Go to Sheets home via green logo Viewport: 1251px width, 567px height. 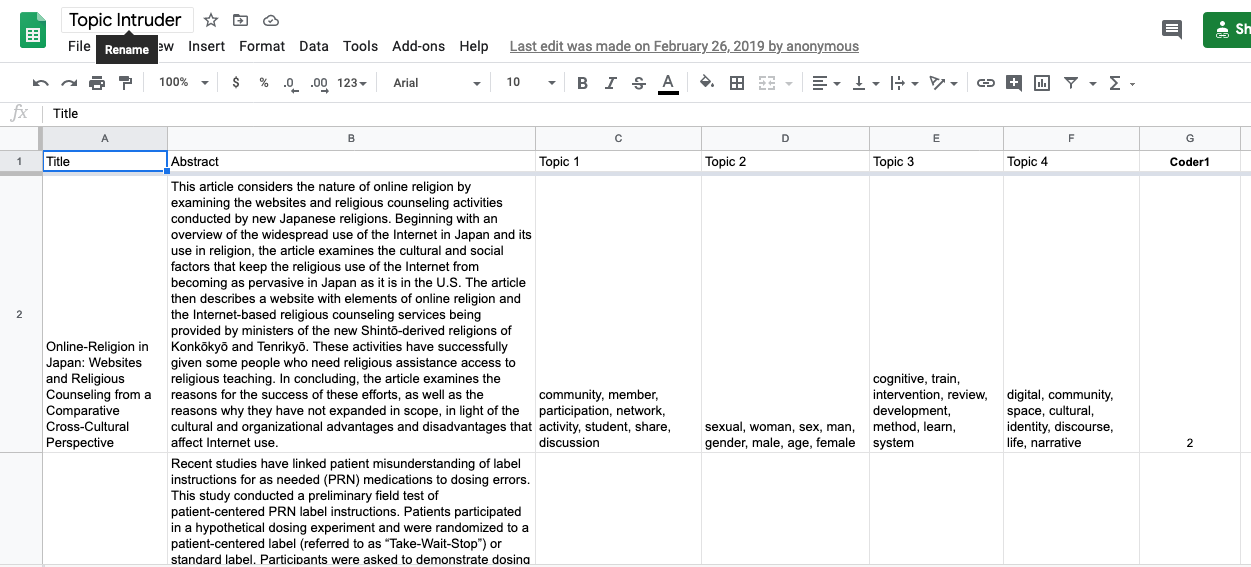[33, 31]
